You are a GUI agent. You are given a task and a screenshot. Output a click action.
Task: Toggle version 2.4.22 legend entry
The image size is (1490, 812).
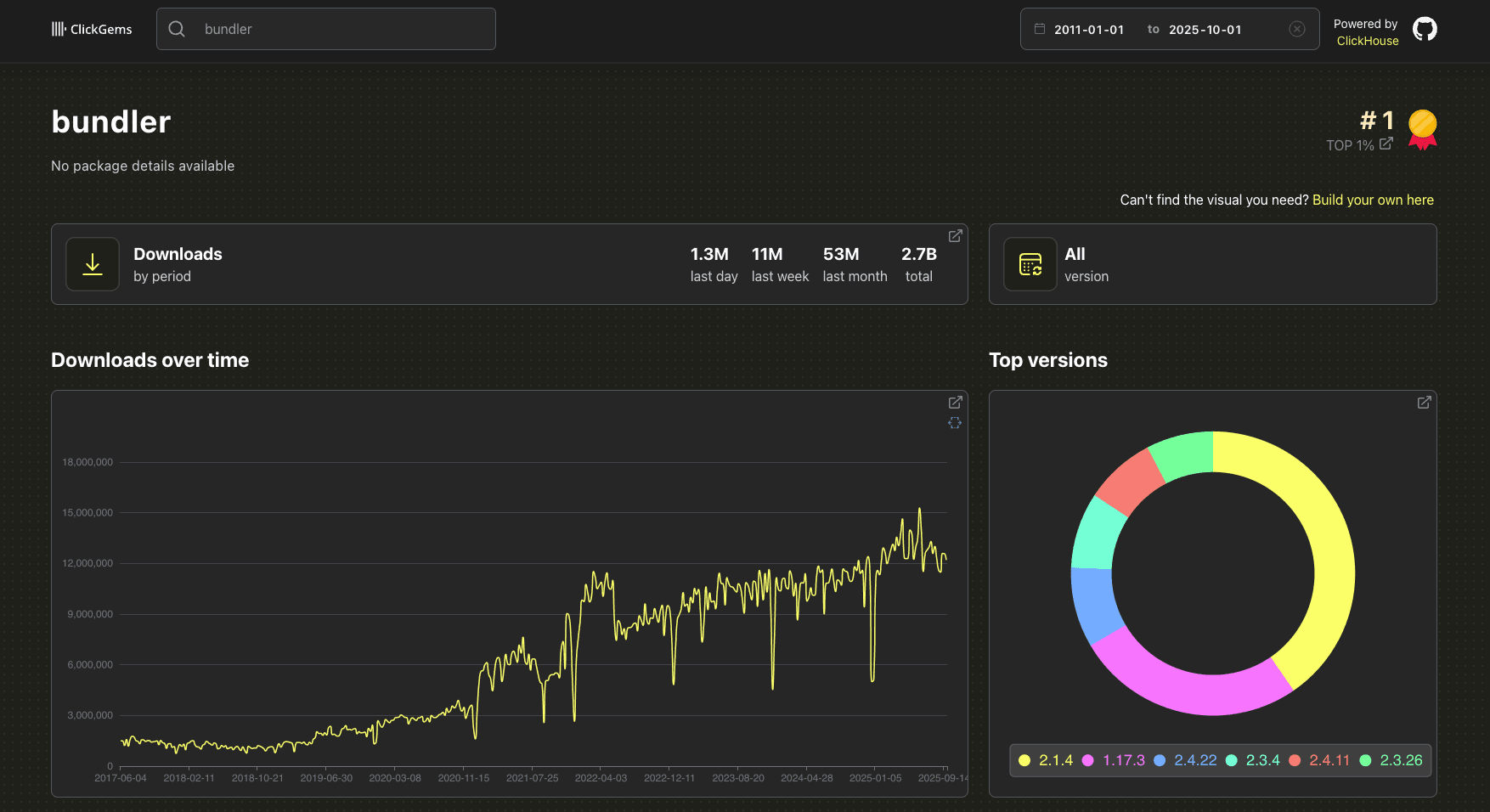point(1185,760)
